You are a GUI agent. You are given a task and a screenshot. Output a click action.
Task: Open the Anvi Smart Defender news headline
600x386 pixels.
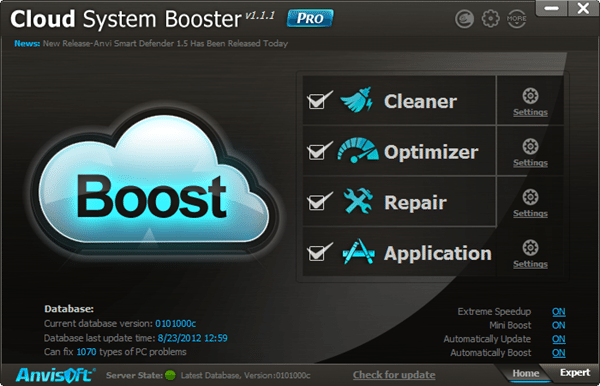pos(165,44)
